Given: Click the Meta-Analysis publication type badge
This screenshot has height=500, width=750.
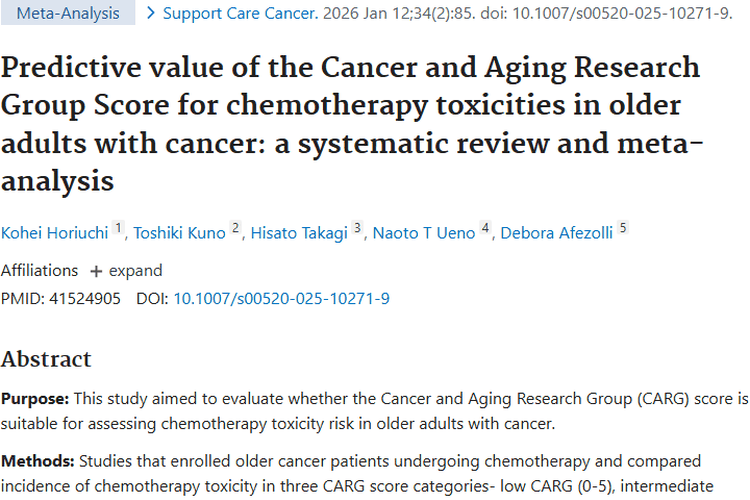Looking at the screenshot, I should tap(67, 14).
